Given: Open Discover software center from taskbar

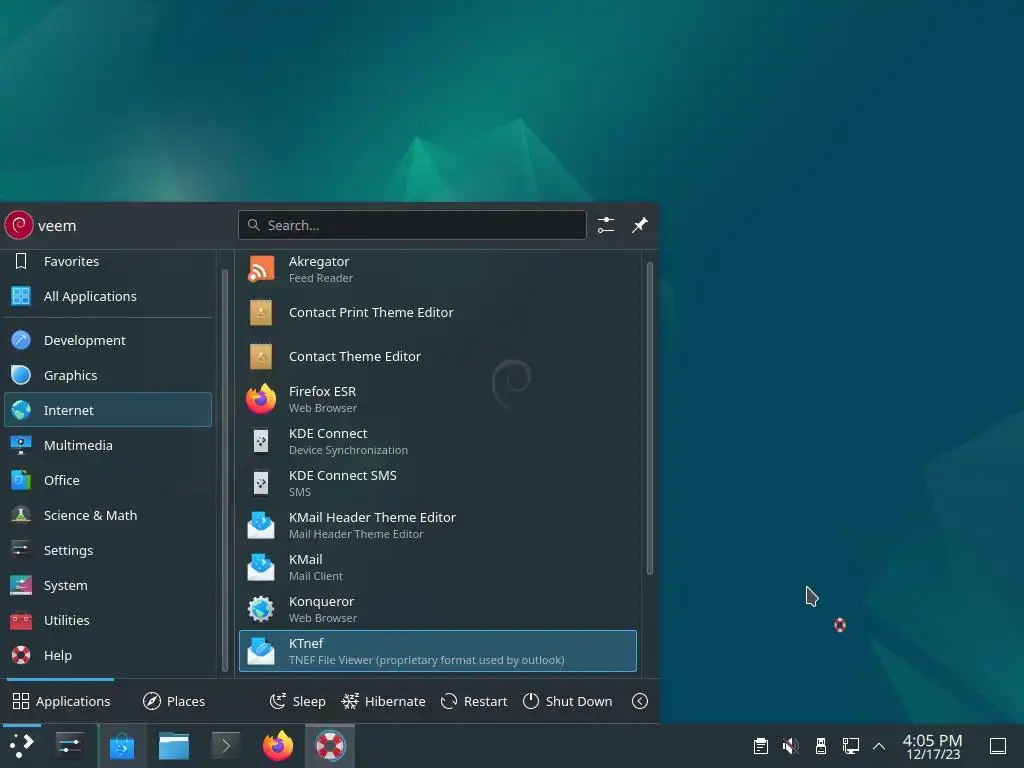Looking at the screenshot, I should pyautogui.click(x=121, y=746).
